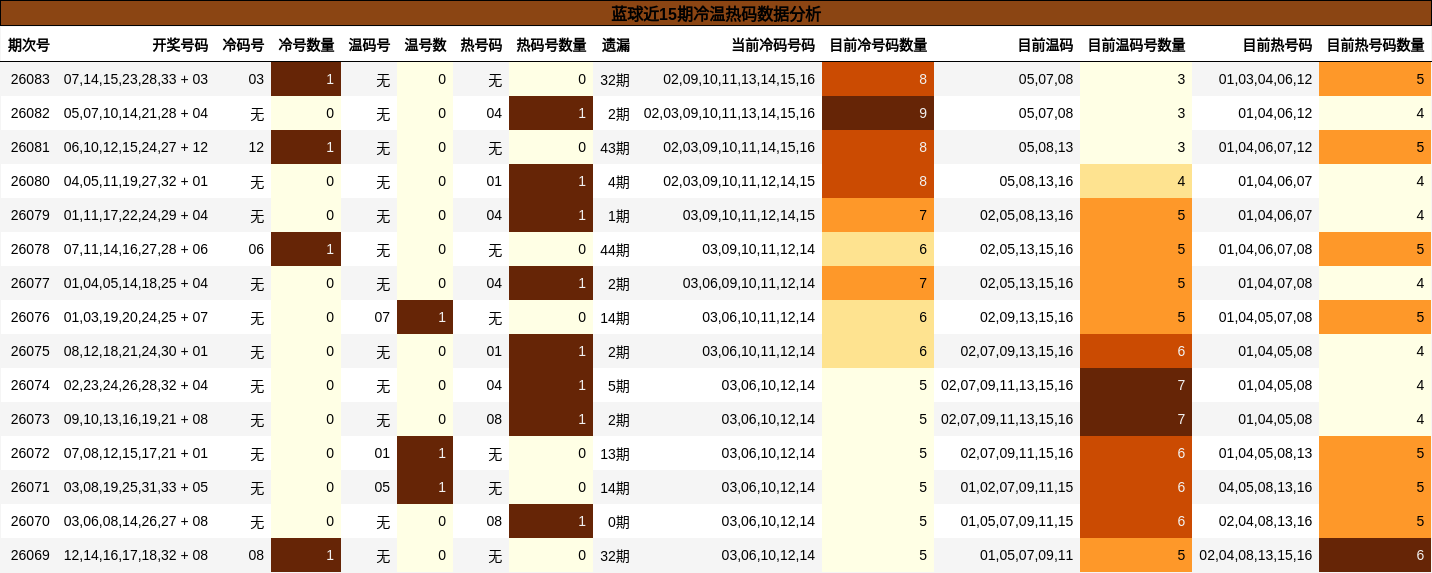Viewport: 1432px width, 573px height.
Task: Select the 开奖号码 column header
Action: click(180, 45)
